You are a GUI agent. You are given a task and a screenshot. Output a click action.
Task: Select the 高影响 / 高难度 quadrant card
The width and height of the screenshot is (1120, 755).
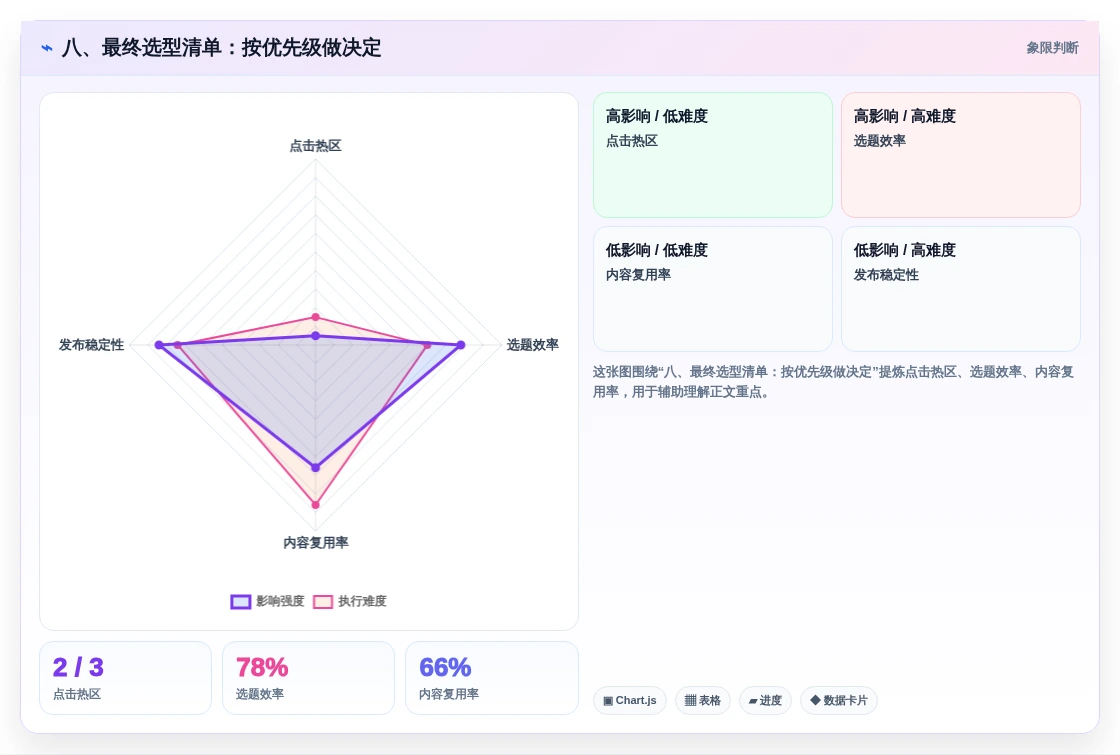961,155
